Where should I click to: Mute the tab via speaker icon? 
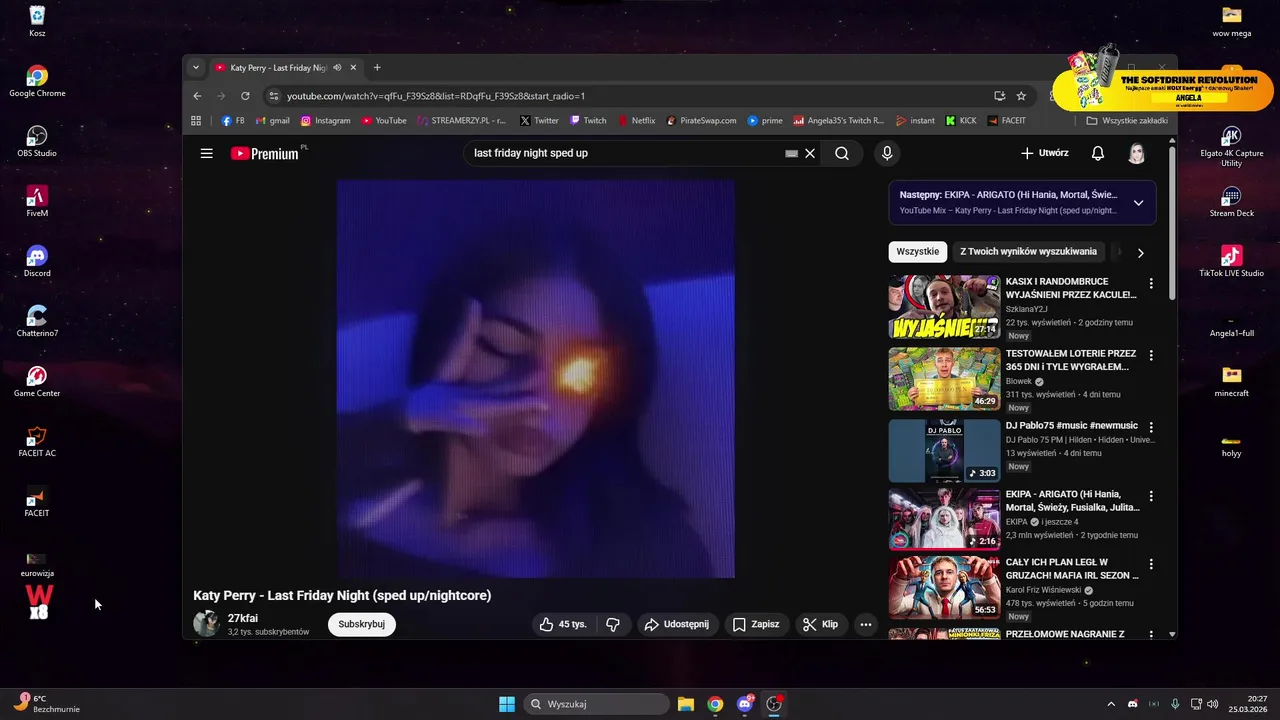click(337, 68)
